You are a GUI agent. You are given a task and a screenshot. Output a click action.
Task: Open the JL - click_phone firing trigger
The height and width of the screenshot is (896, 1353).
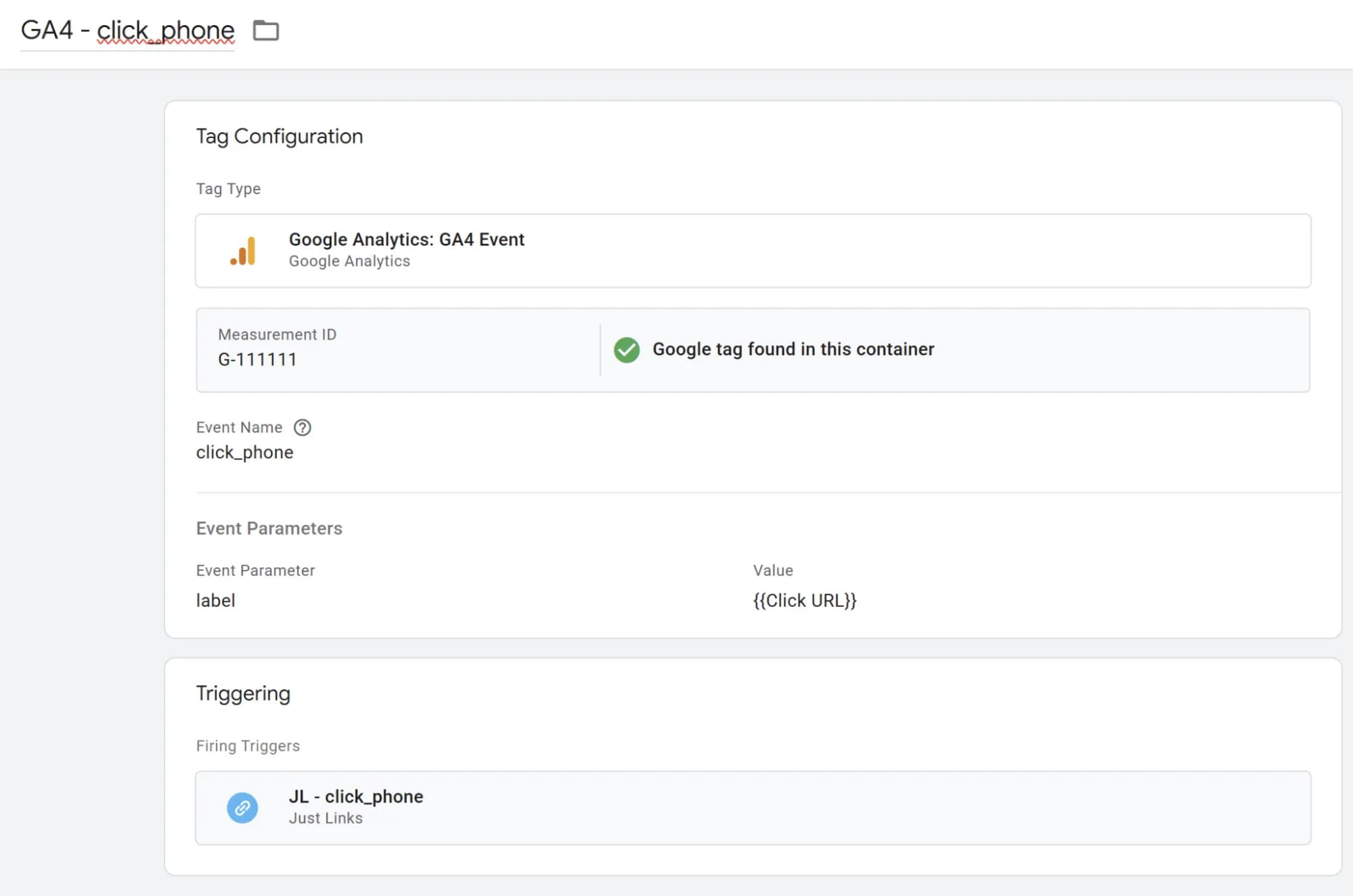356,797
